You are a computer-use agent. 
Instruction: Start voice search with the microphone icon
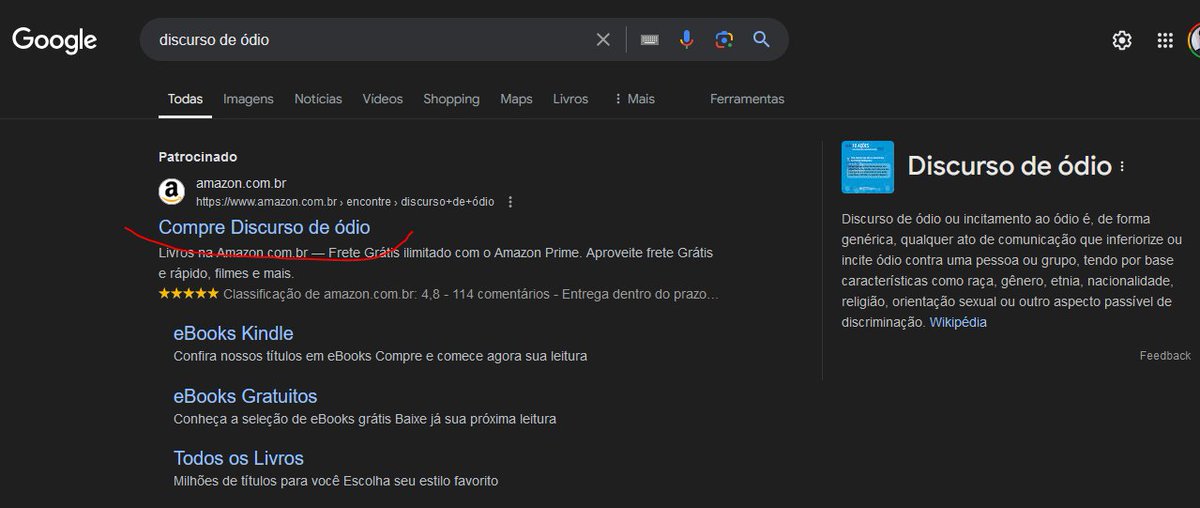687,40
